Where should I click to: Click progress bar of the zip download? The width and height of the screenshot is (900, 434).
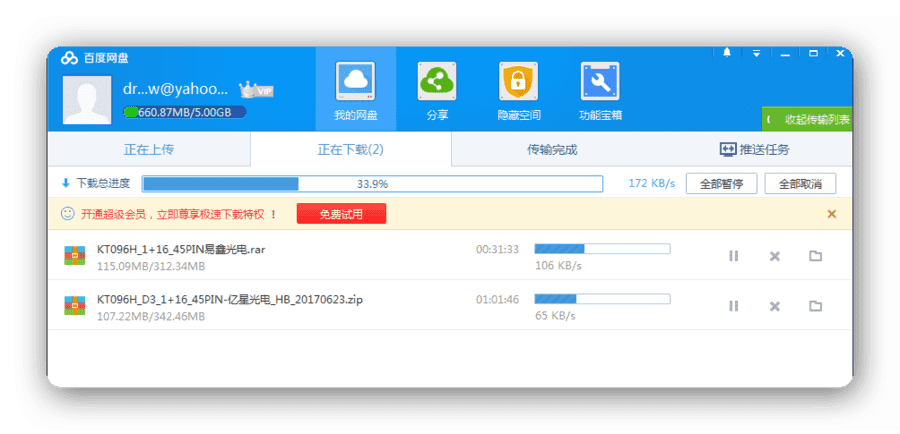(x=602, y=299)
